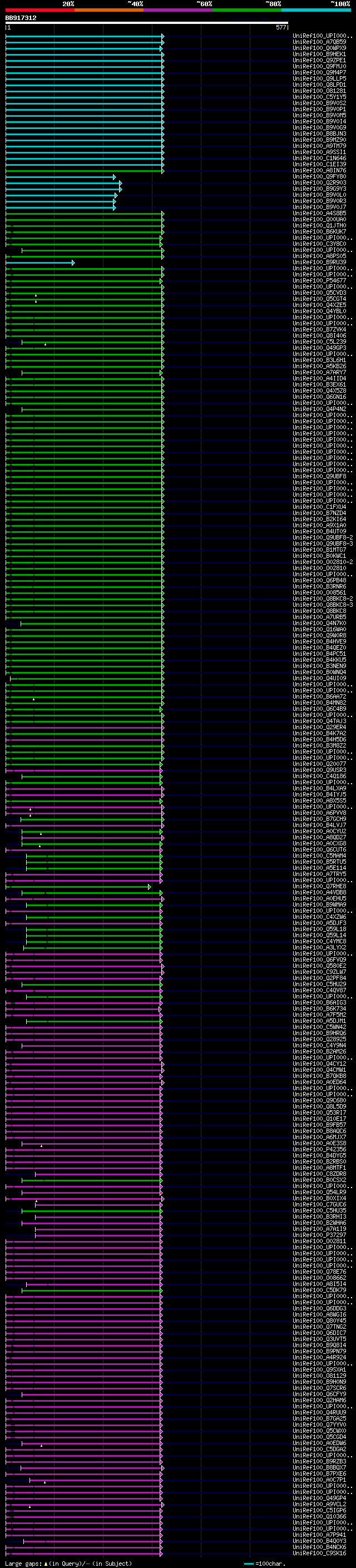Screen dimensions: 356x1568
Task: Select hit label UniRef100_A6PVV8
Action: coord(319,813)
